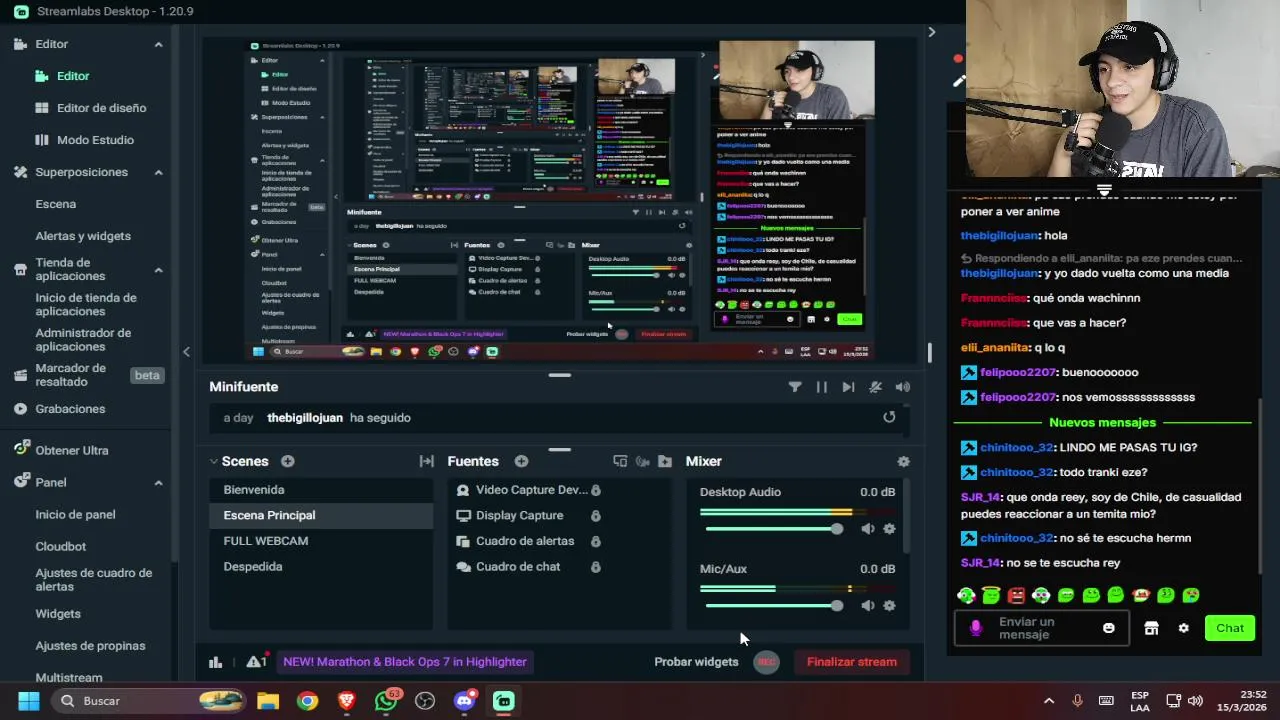Click Obtener Ultra in the sidebar
The height and width of the screenshot is (720, 1280).
(x=72, y=451)
